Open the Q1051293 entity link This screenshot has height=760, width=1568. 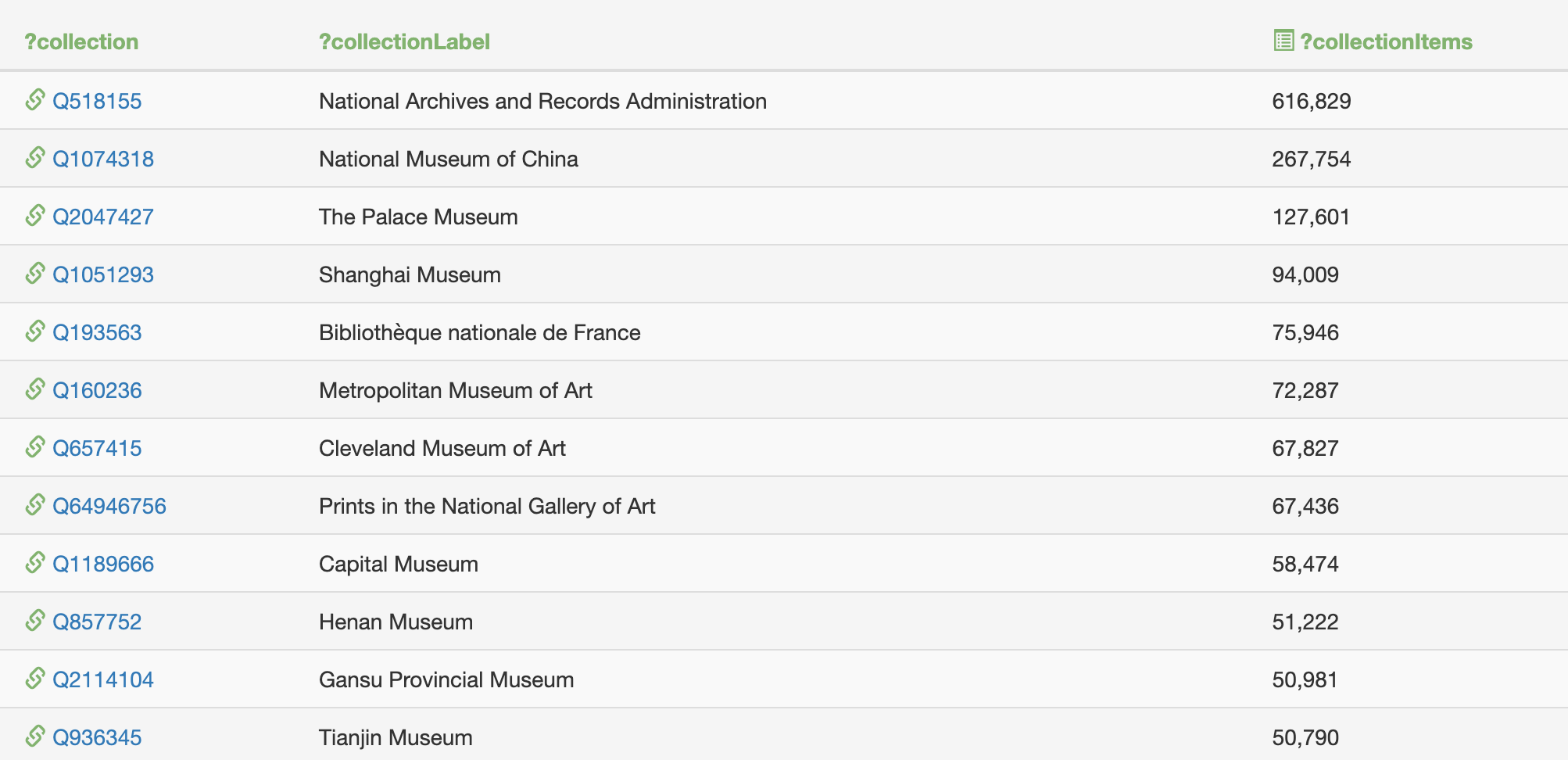[103, 274]
